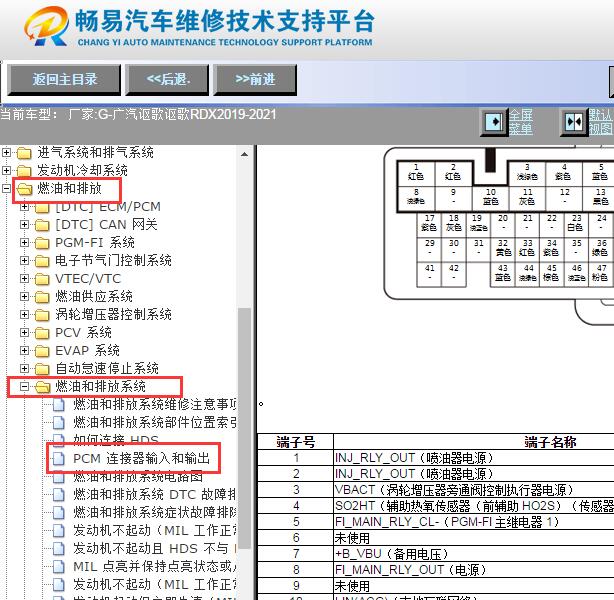Click document icon for 燃油和排放系统维修注意事项
614x600 pixels.
[59, 405]
